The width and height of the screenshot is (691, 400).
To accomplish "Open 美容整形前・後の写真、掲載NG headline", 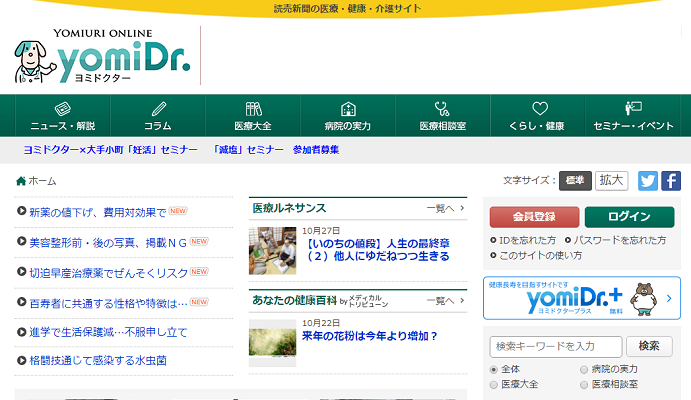I will [108, 243].
